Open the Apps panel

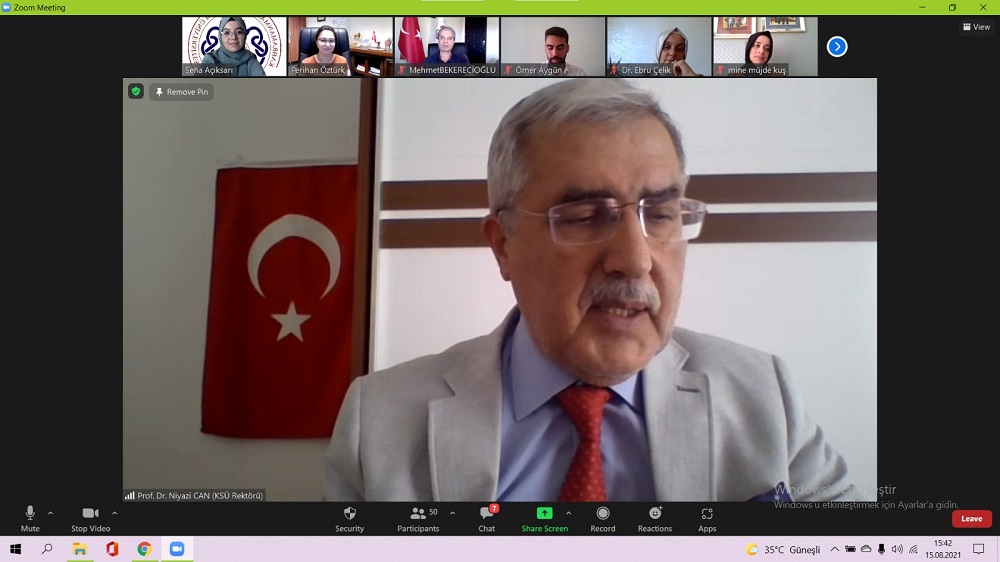point(707,518)
